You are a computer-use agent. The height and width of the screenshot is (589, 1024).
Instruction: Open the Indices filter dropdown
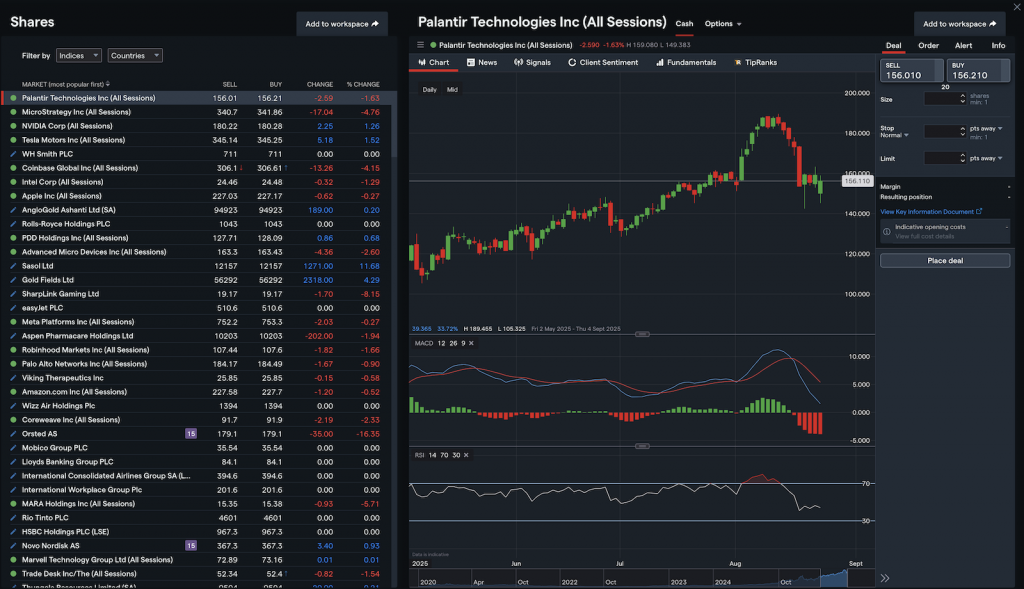coord(79,56)
